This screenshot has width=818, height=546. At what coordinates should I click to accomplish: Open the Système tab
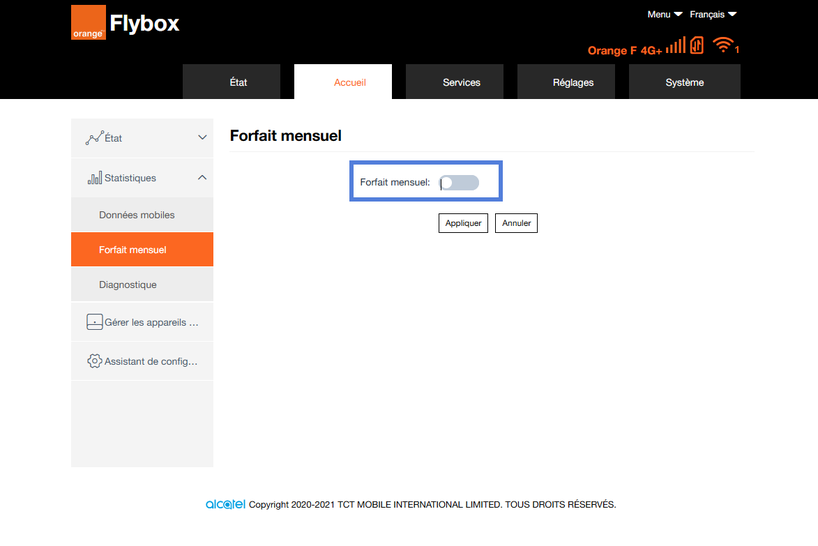(684, 82)
